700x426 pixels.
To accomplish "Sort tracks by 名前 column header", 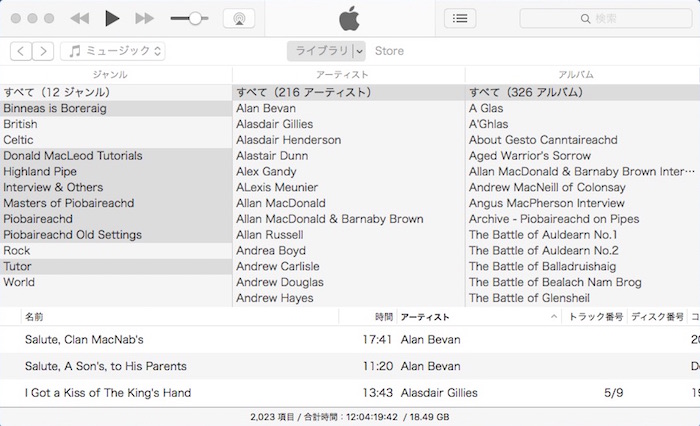I will click(35, 317).
